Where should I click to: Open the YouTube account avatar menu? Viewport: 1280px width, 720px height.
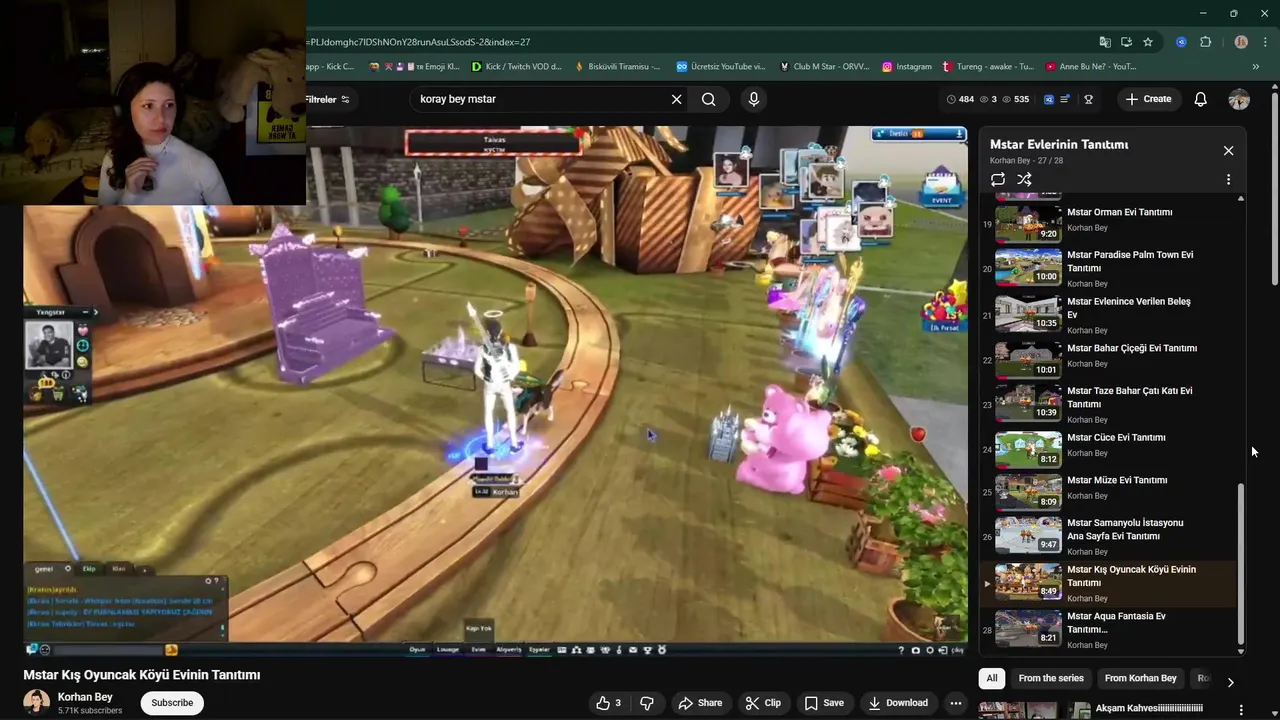[1239, 99]
